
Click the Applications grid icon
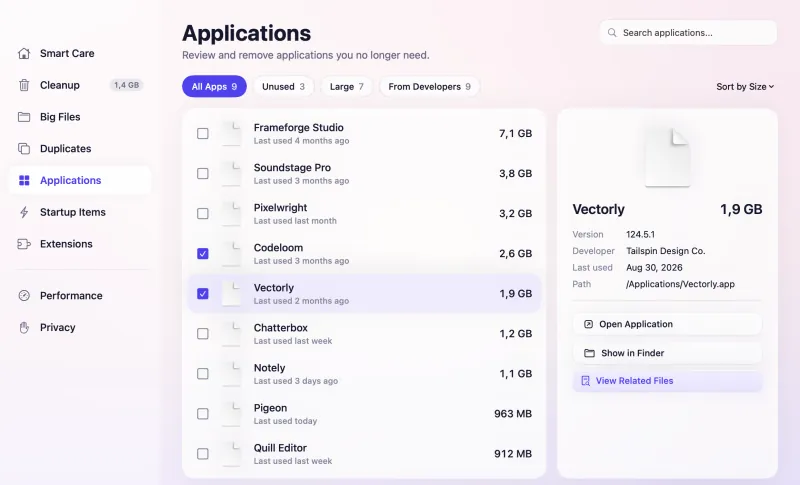24,181
